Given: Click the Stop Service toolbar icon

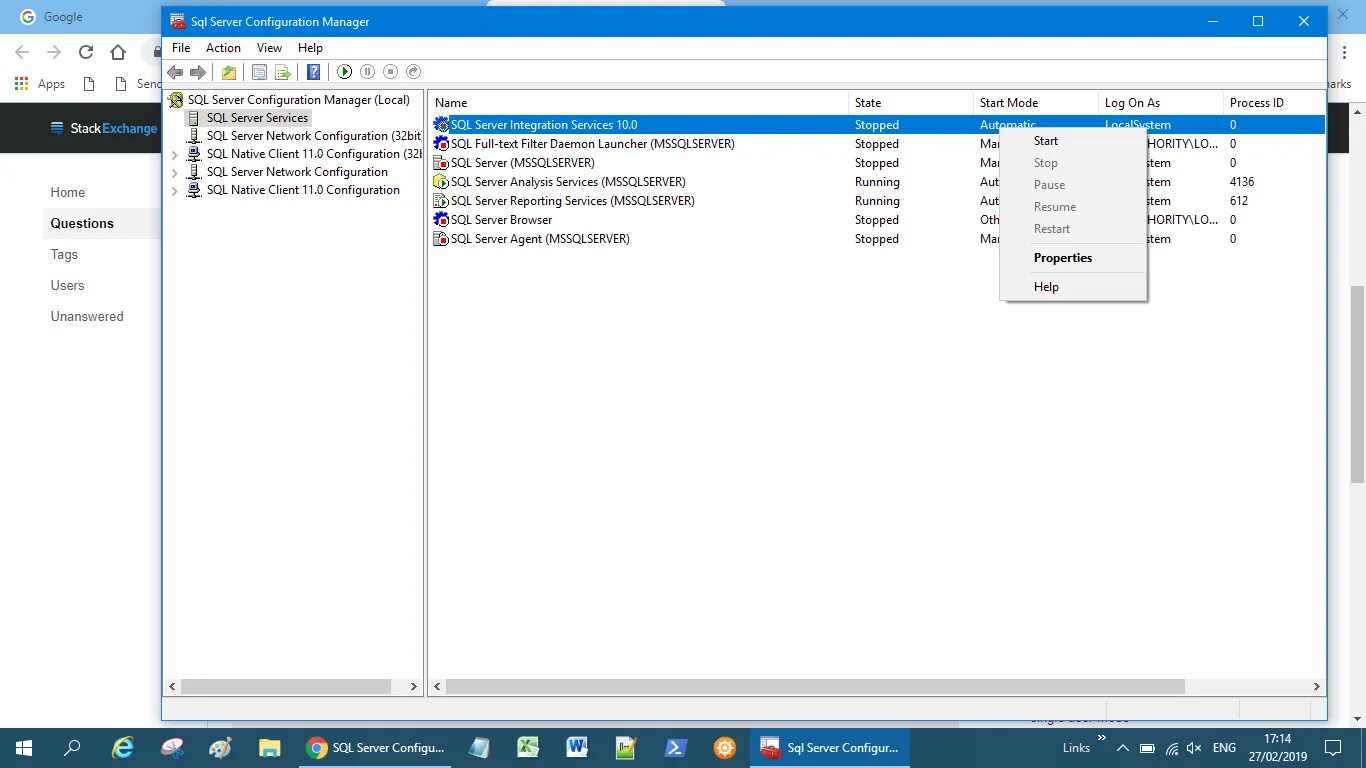Looking at the screenshot, I should 390,72.
